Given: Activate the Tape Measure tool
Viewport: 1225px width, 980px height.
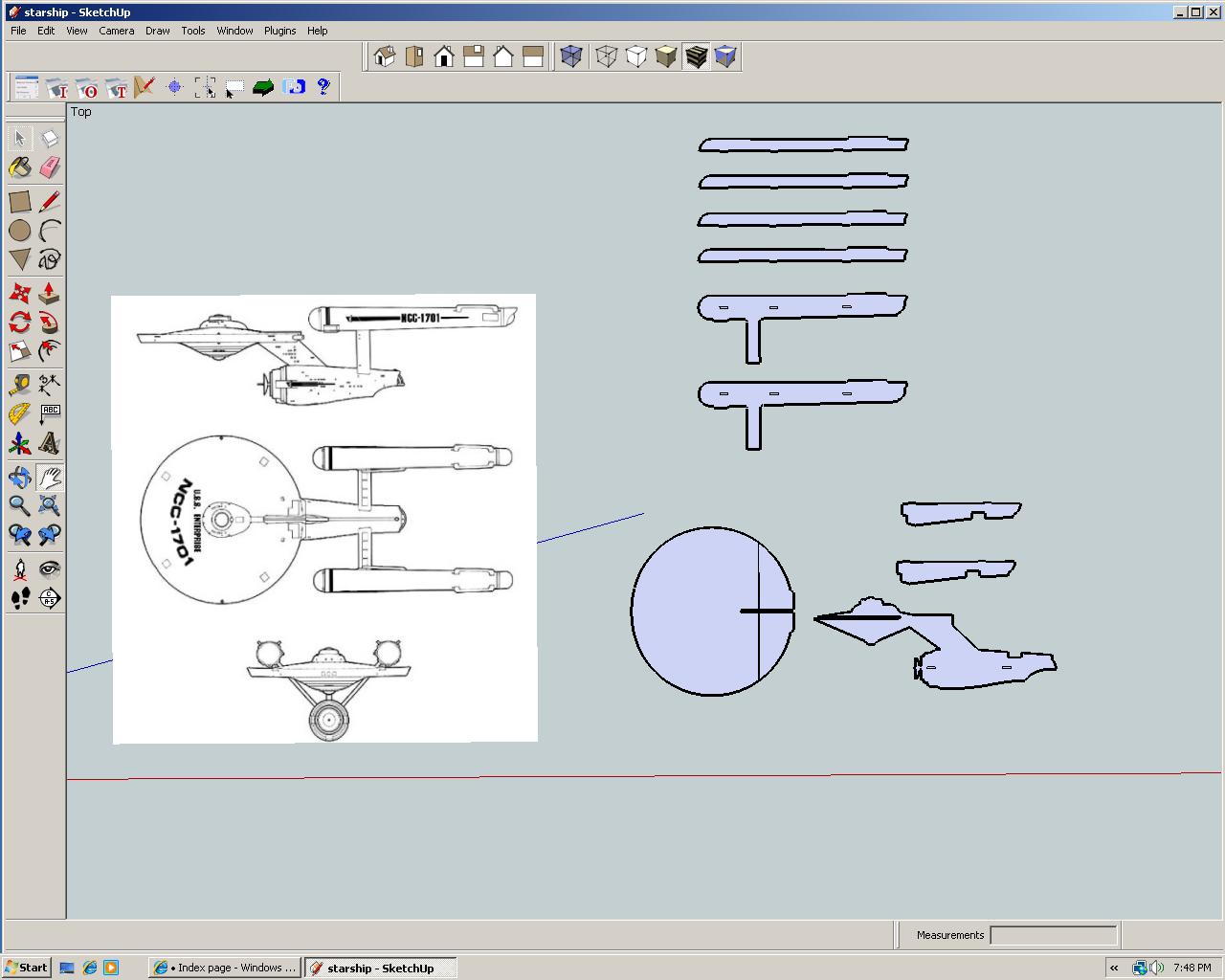Looking at the screenshot, I should point(19,385).
